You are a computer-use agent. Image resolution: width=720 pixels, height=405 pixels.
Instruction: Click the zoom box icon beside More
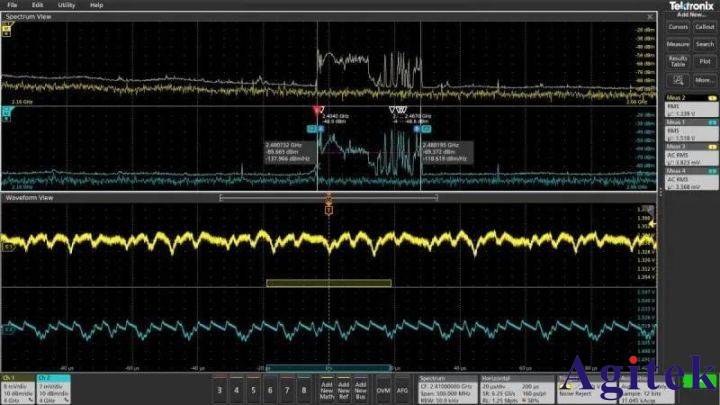[x=678, y=80]
